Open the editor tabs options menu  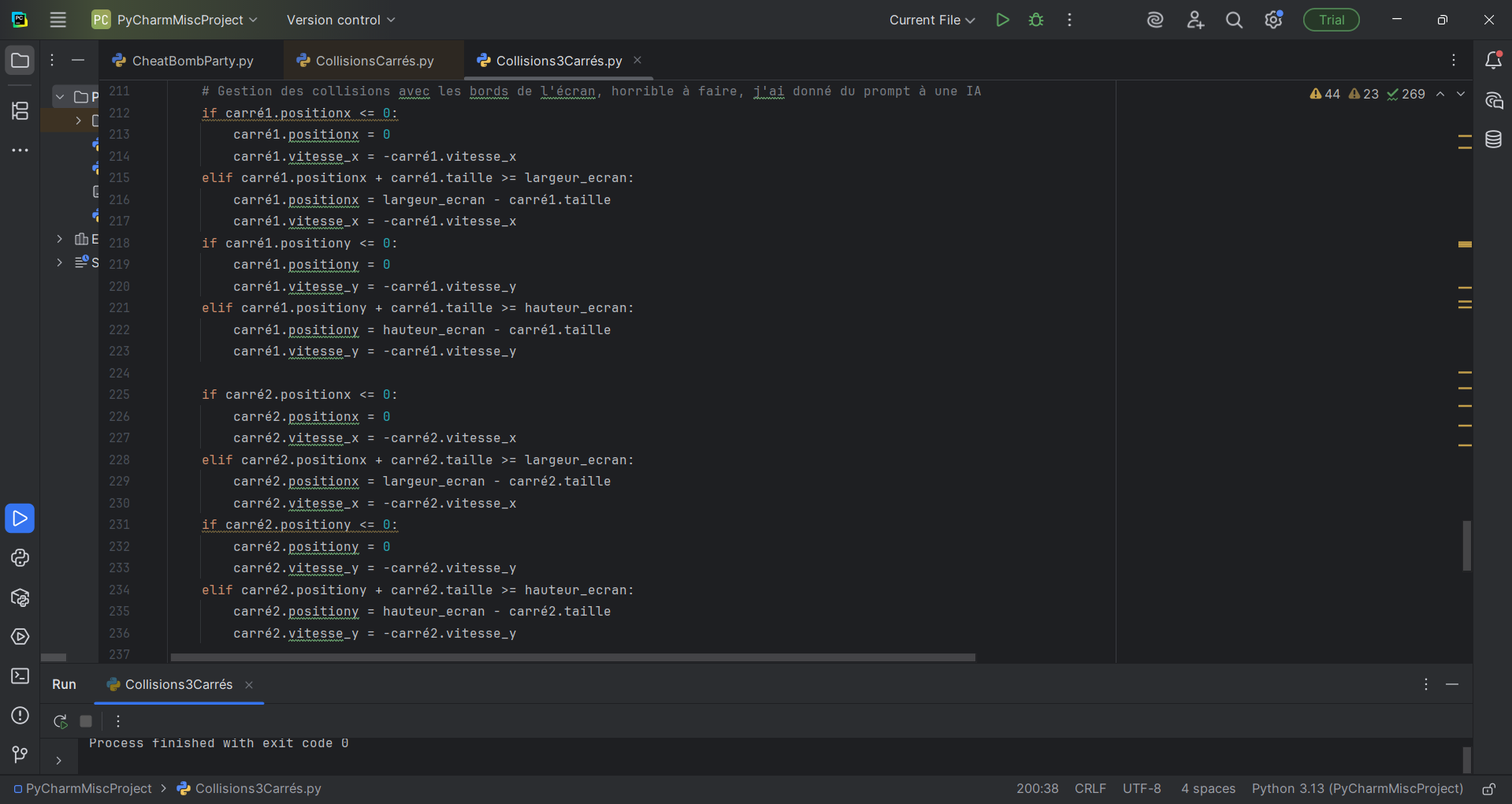[x=1454, y=61]
